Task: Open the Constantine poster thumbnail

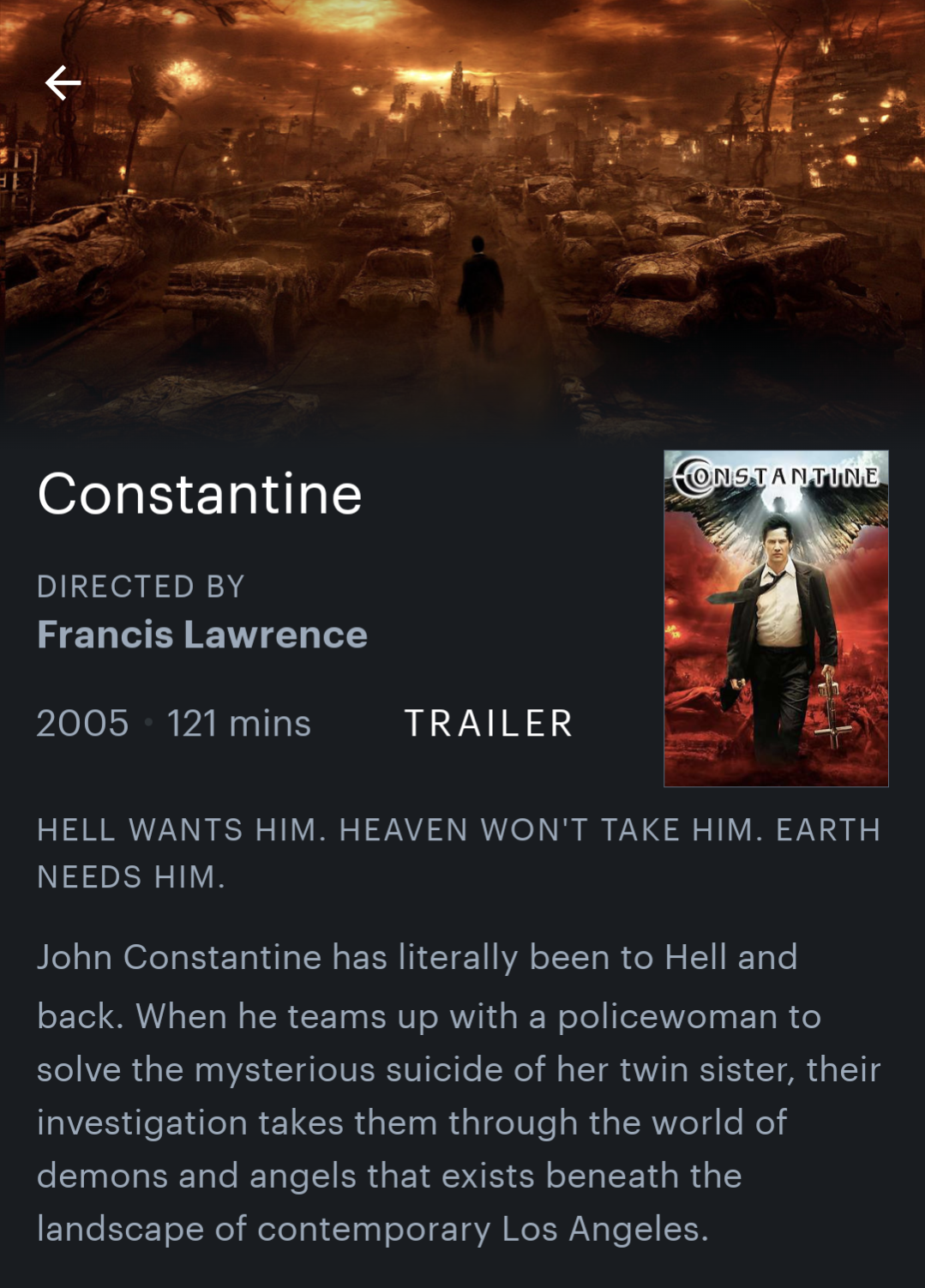Action: [776, 618]
